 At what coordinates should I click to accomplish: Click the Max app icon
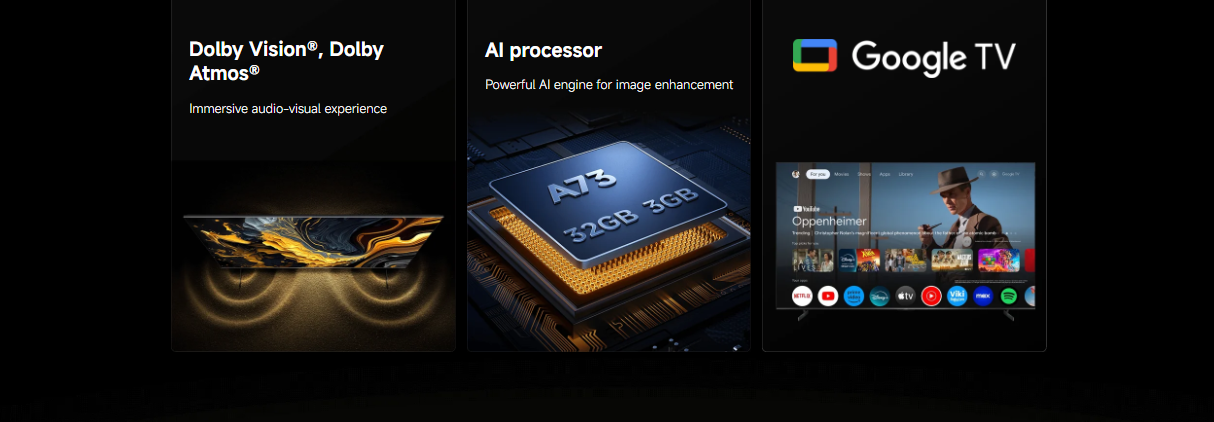click(983, 296)
